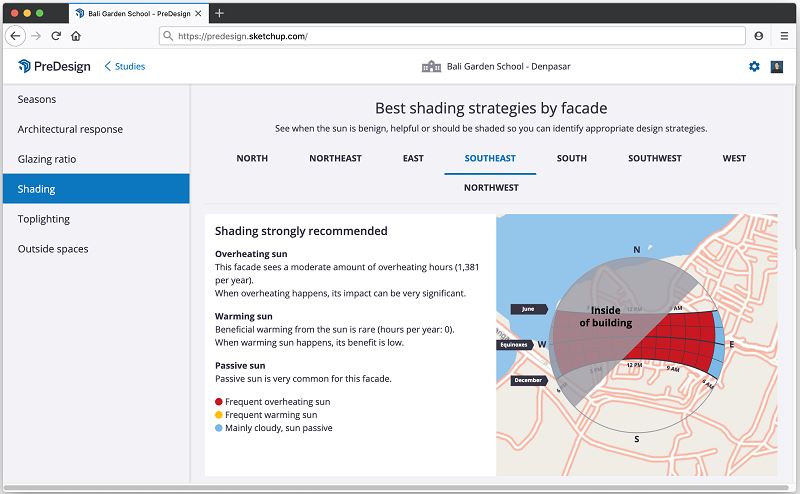The height and width of the screenshot is (494, 800).
Task: Click the browser back arrow
Action: point(15,36)
